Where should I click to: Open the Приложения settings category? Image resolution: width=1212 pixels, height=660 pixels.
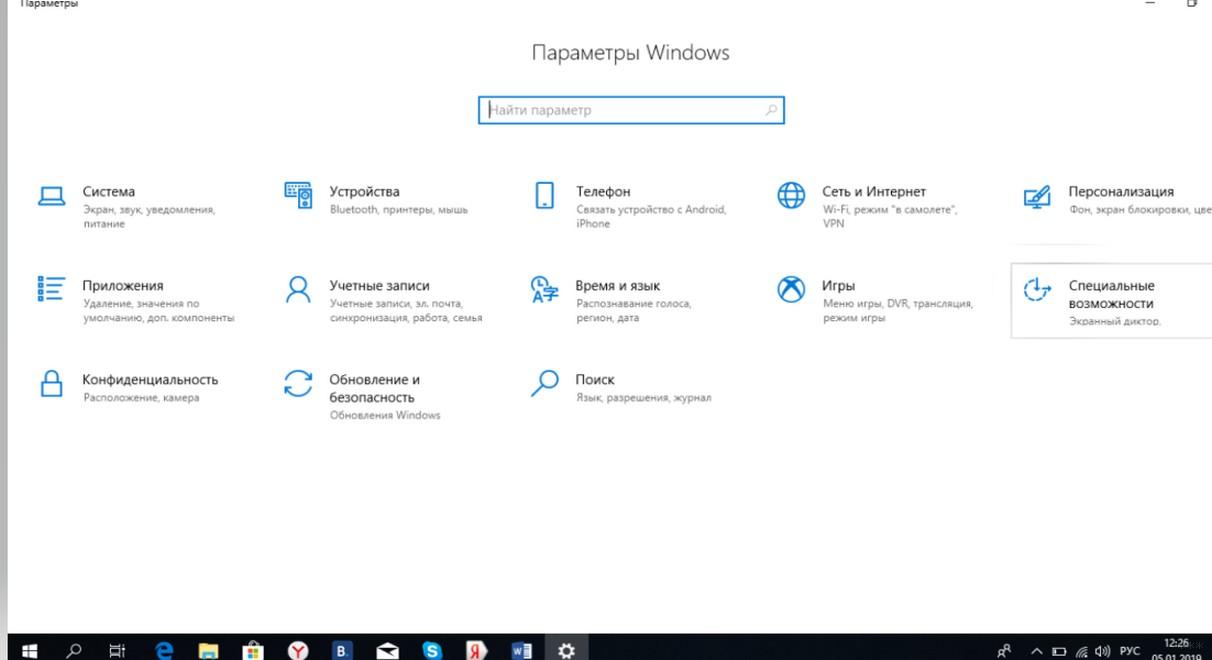[135, 301]
